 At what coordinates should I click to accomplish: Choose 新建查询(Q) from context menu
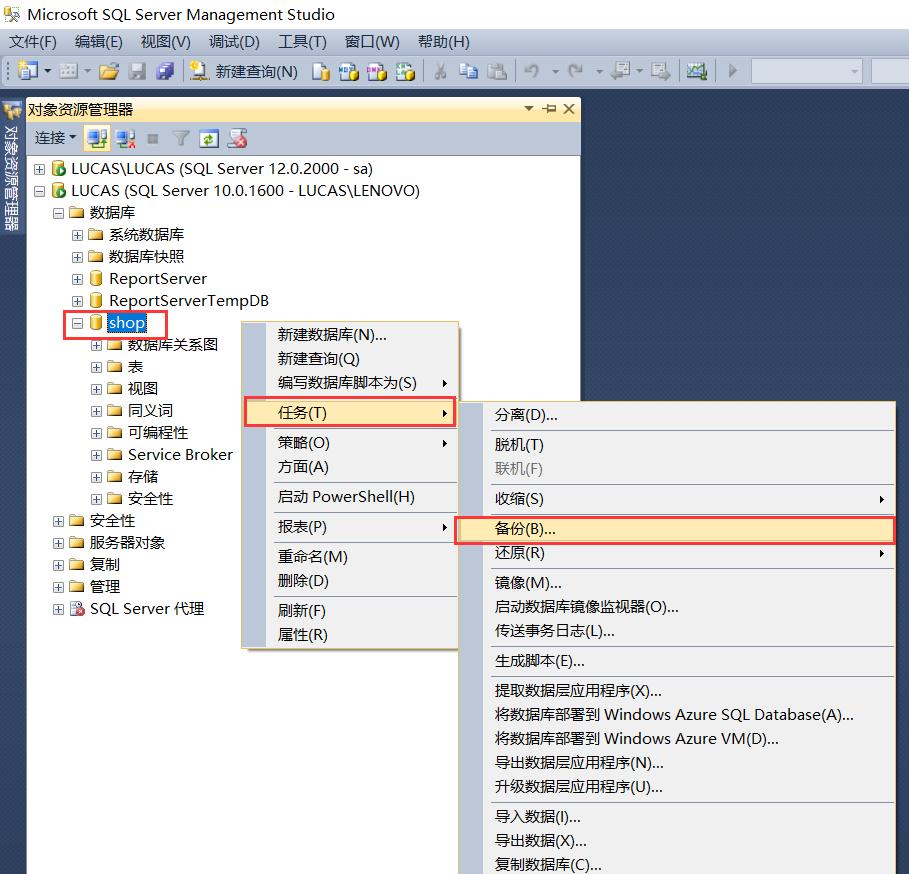pyautogui.click(x=350, y=359)
